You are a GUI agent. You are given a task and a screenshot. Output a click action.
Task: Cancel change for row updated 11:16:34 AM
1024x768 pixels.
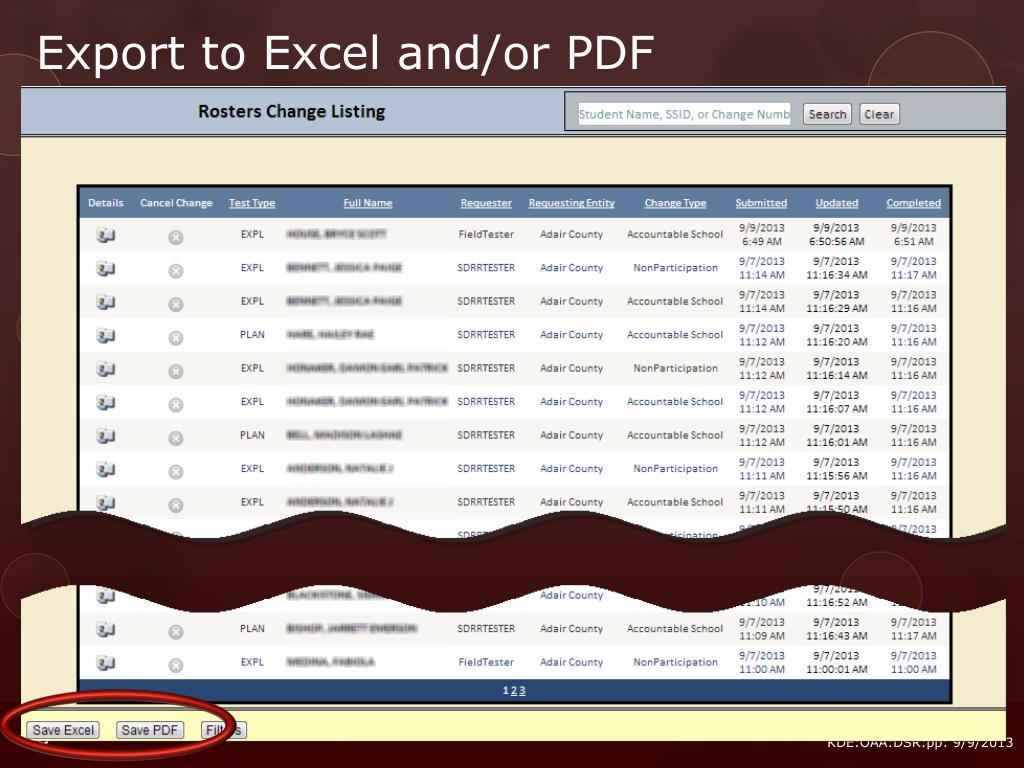(x=176, y=270)
